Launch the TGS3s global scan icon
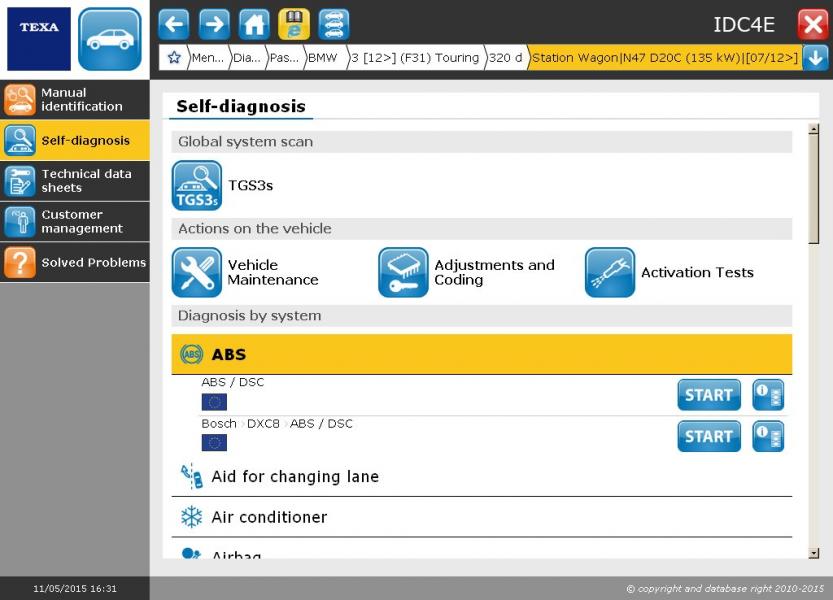833x600 pixels. coord(197,185)
